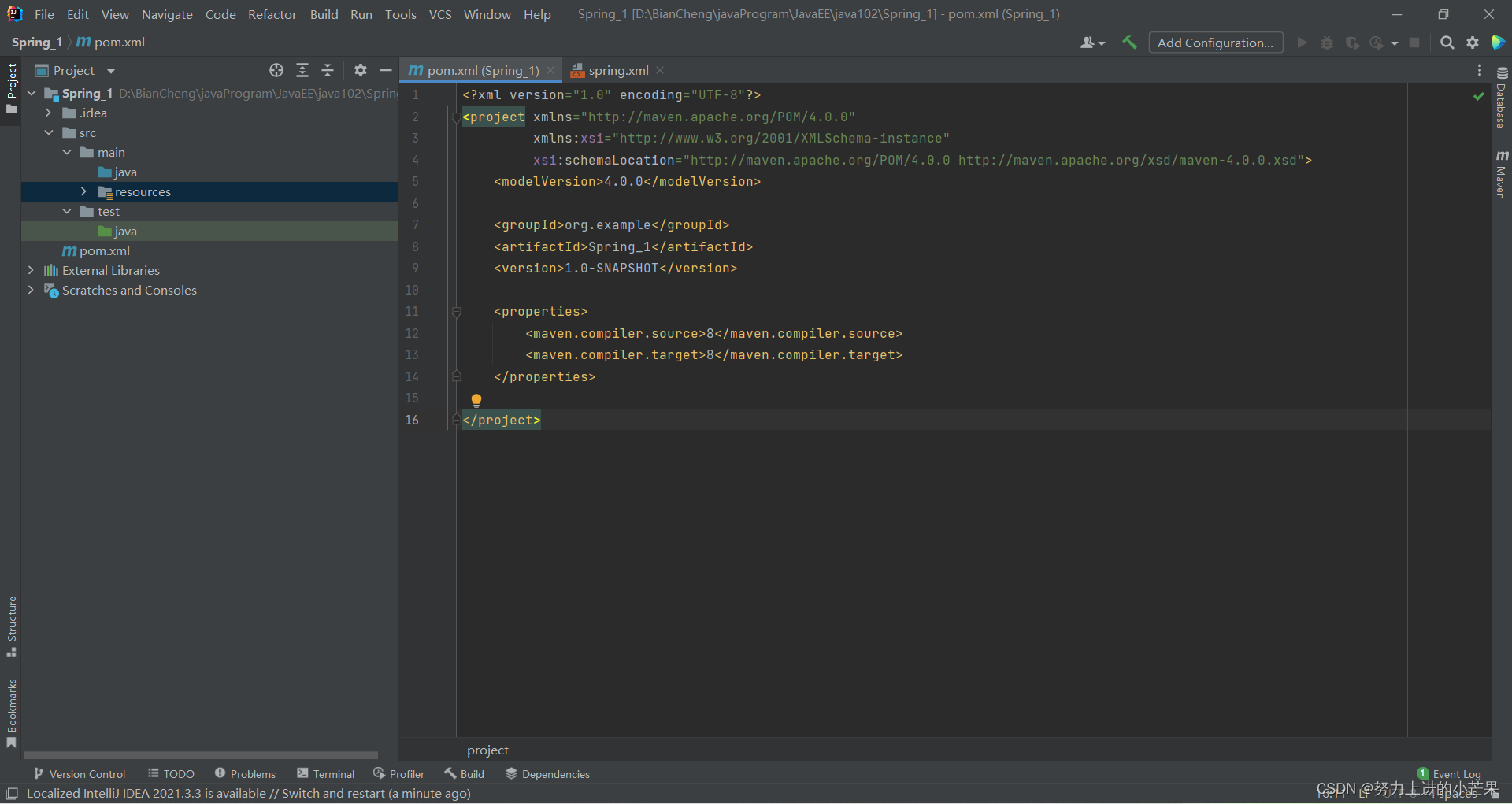Expand Scratches and Consoles node

pyautogui.click(x=31, y=290)
